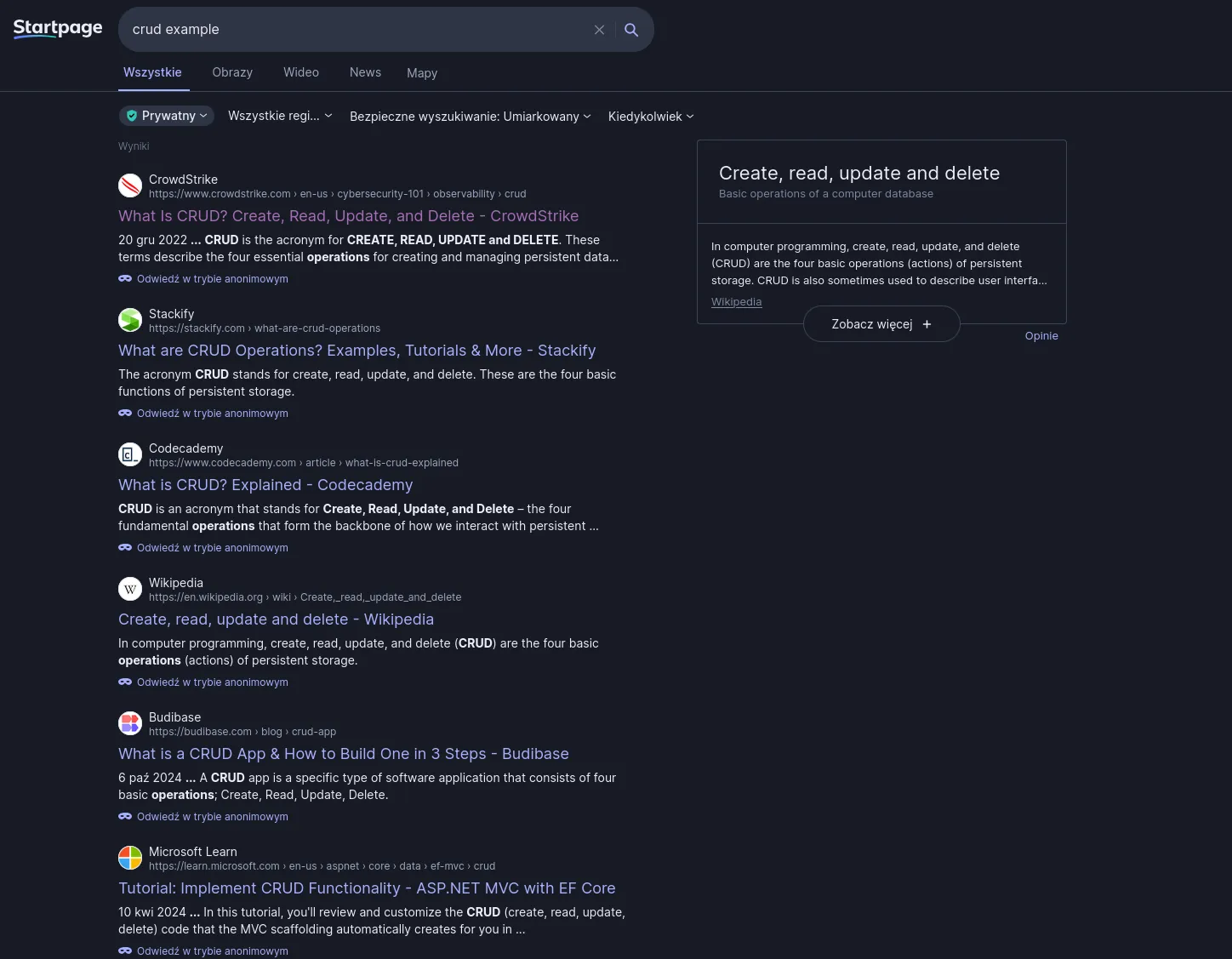The height and width of the screenshot is (959, 1232).
Task: Click the CrowdStrike site favicon
Action: (130, 186)
